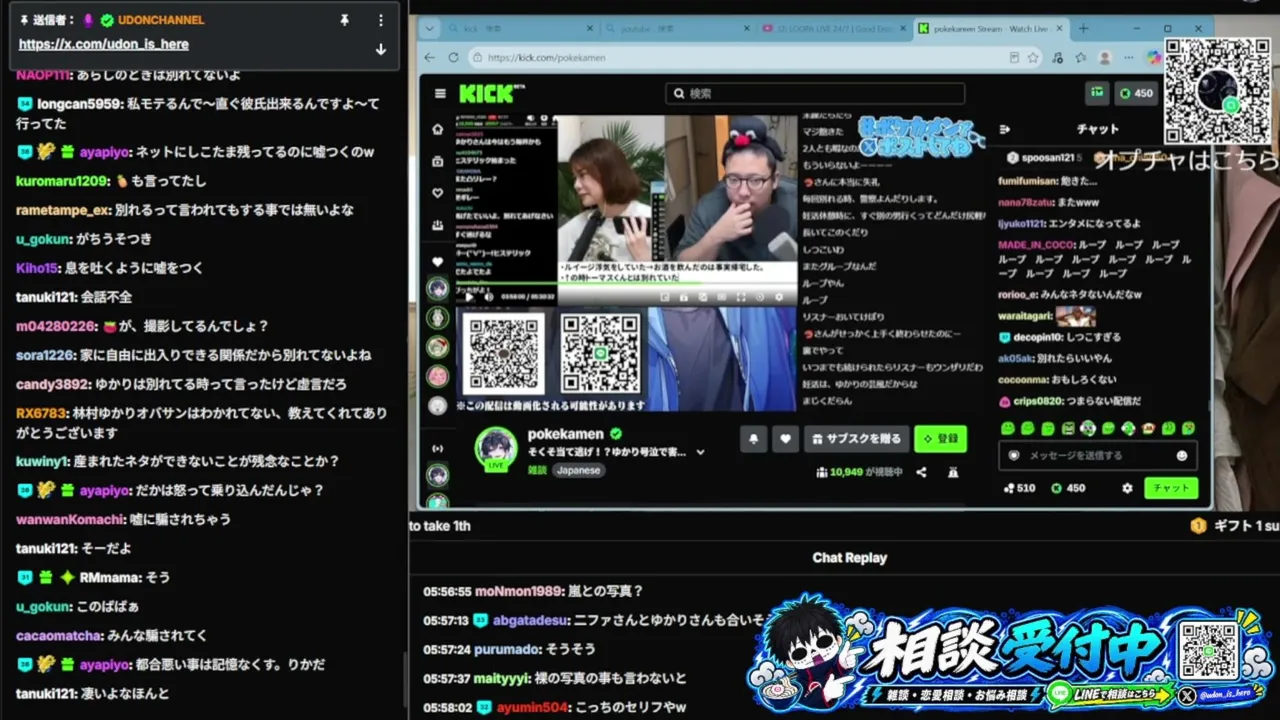
Task: Click the gift subs button "サブスクを贈る"
Action: 857,438
